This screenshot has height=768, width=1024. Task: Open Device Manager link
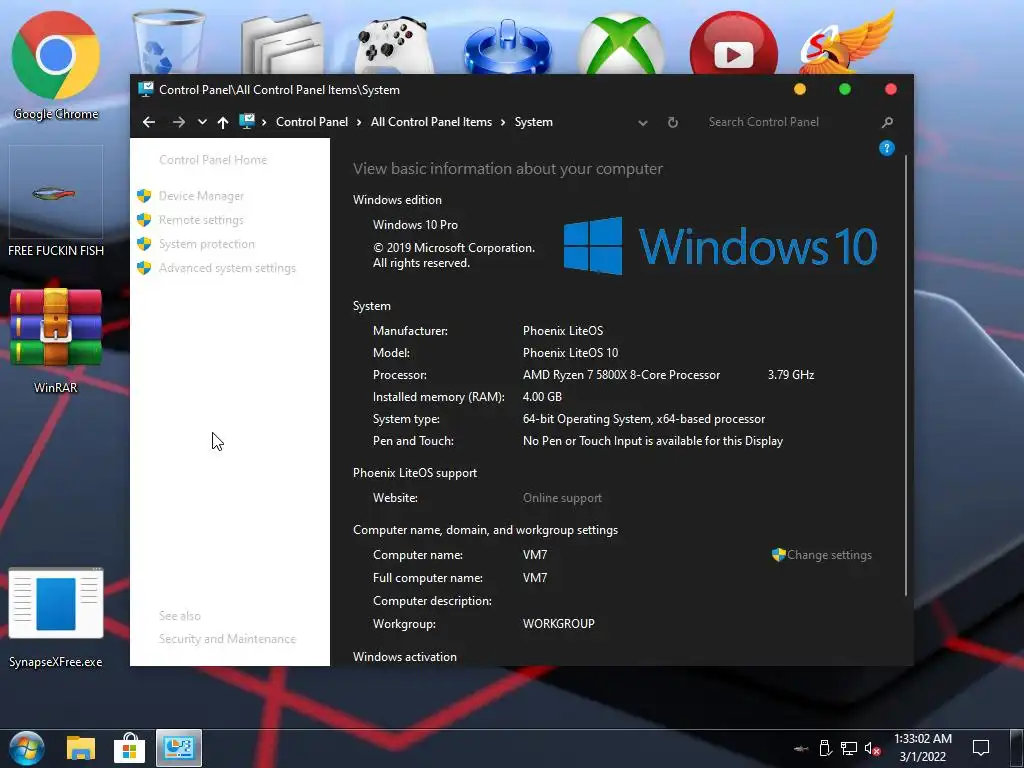(201, 196)
